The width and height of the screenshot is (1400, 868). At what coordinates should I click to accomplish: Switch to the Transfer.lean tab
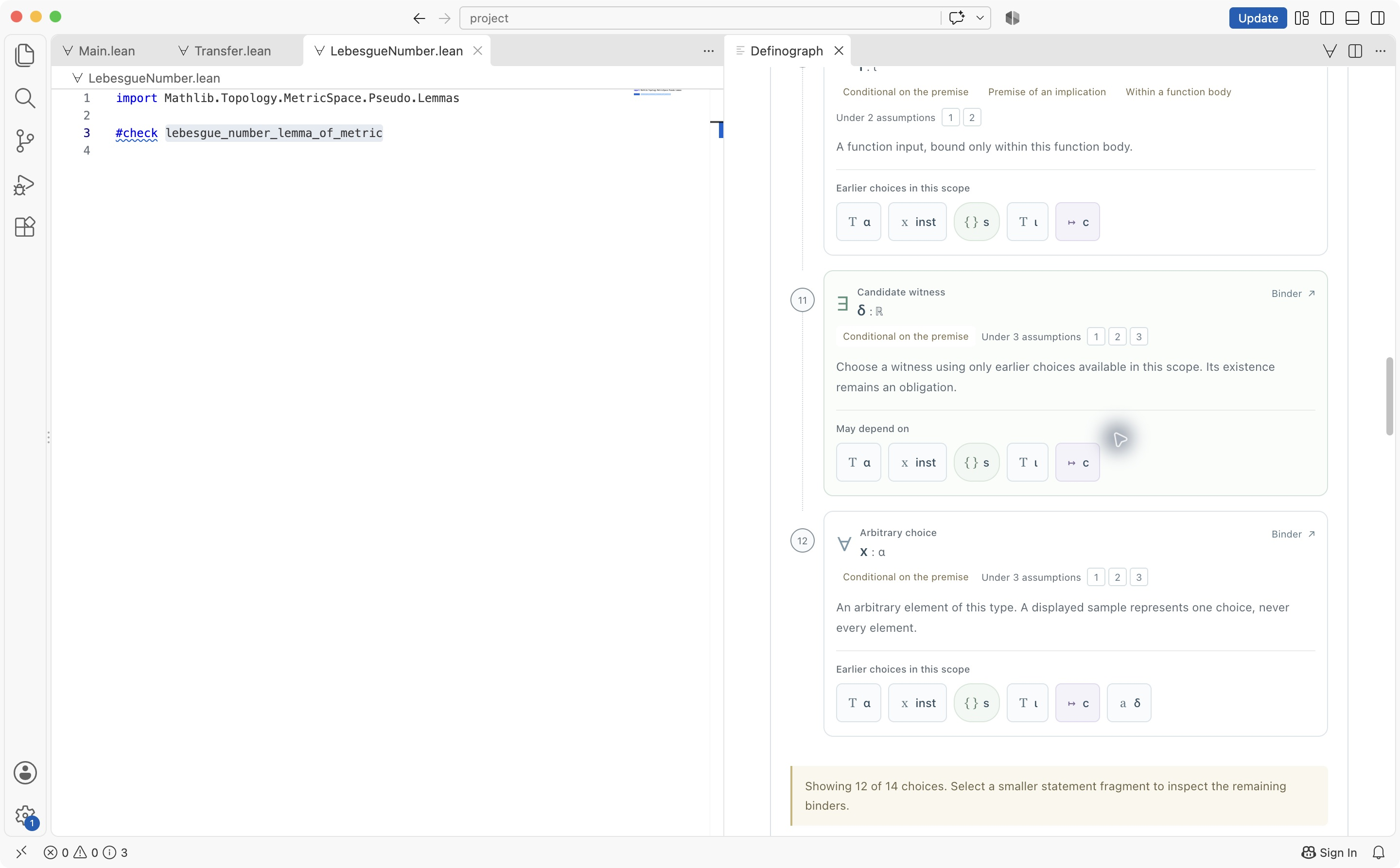(x=232, y=51)
